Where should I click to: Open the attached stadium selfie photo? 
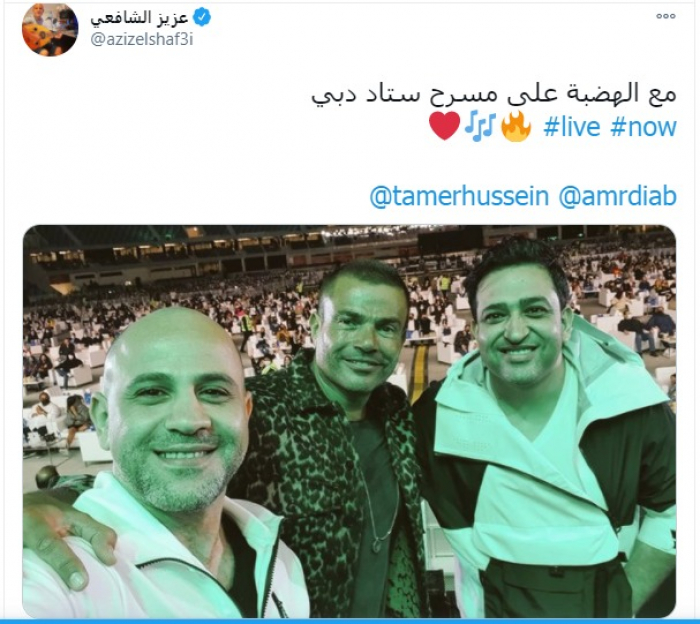(x=349, y=421)
